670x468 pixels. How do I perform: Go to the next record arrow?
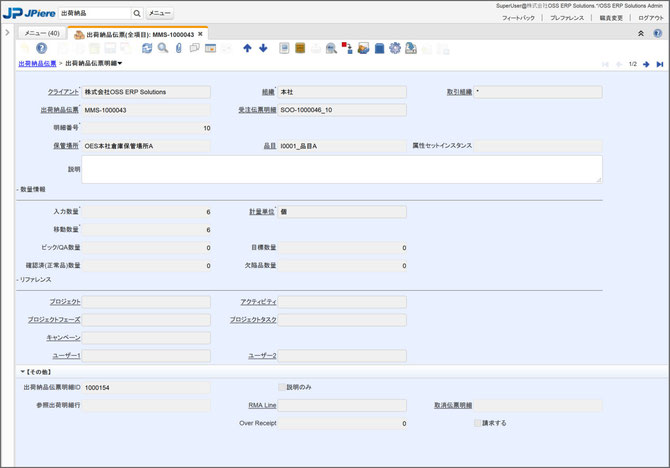(646, 64)
